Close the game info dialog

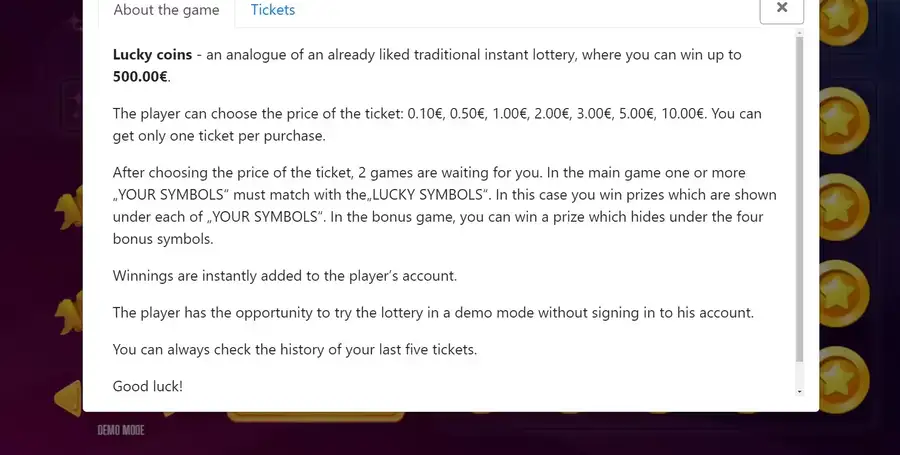(782, 8)
